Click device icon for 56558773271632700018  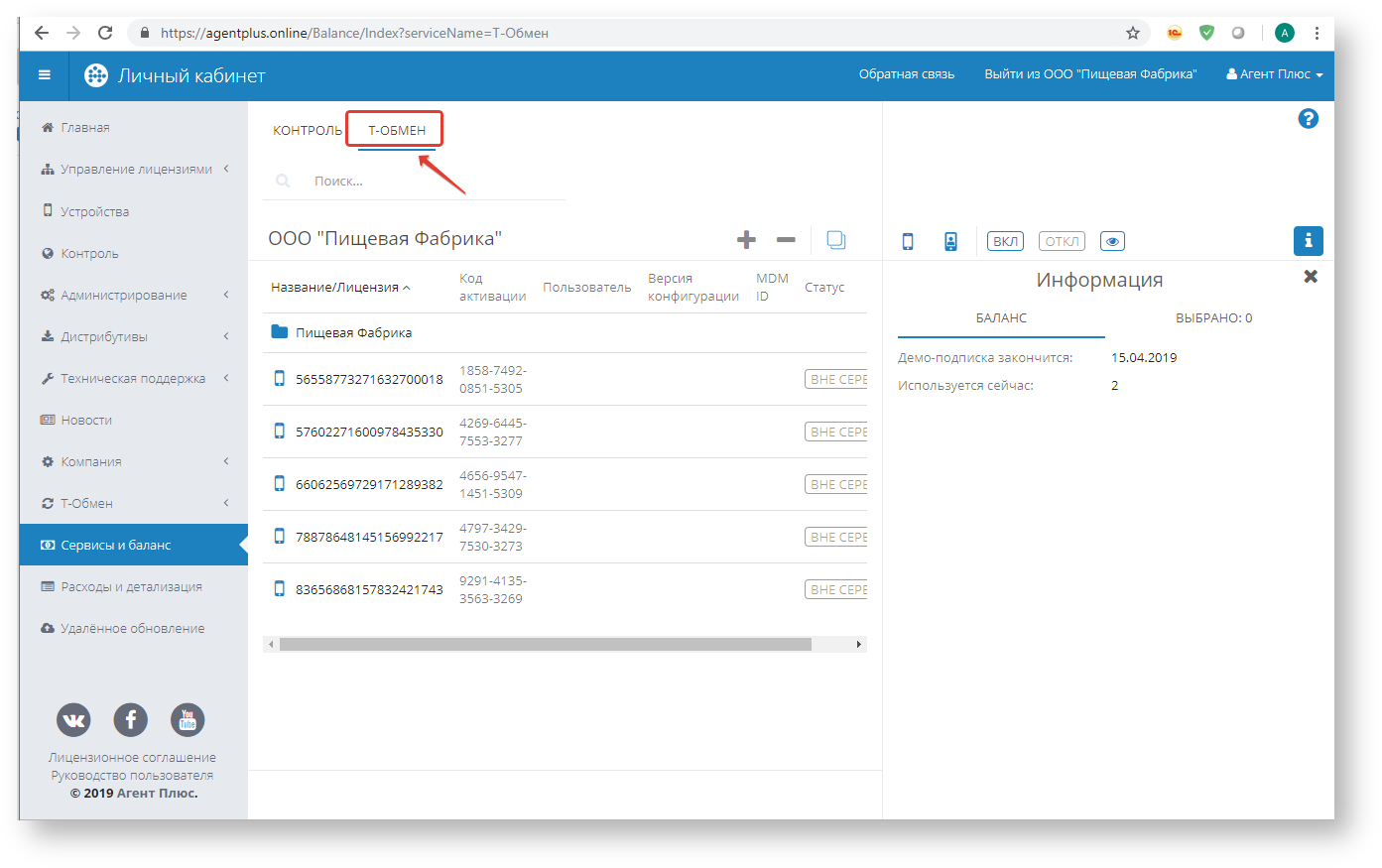[x=280, y=378]
